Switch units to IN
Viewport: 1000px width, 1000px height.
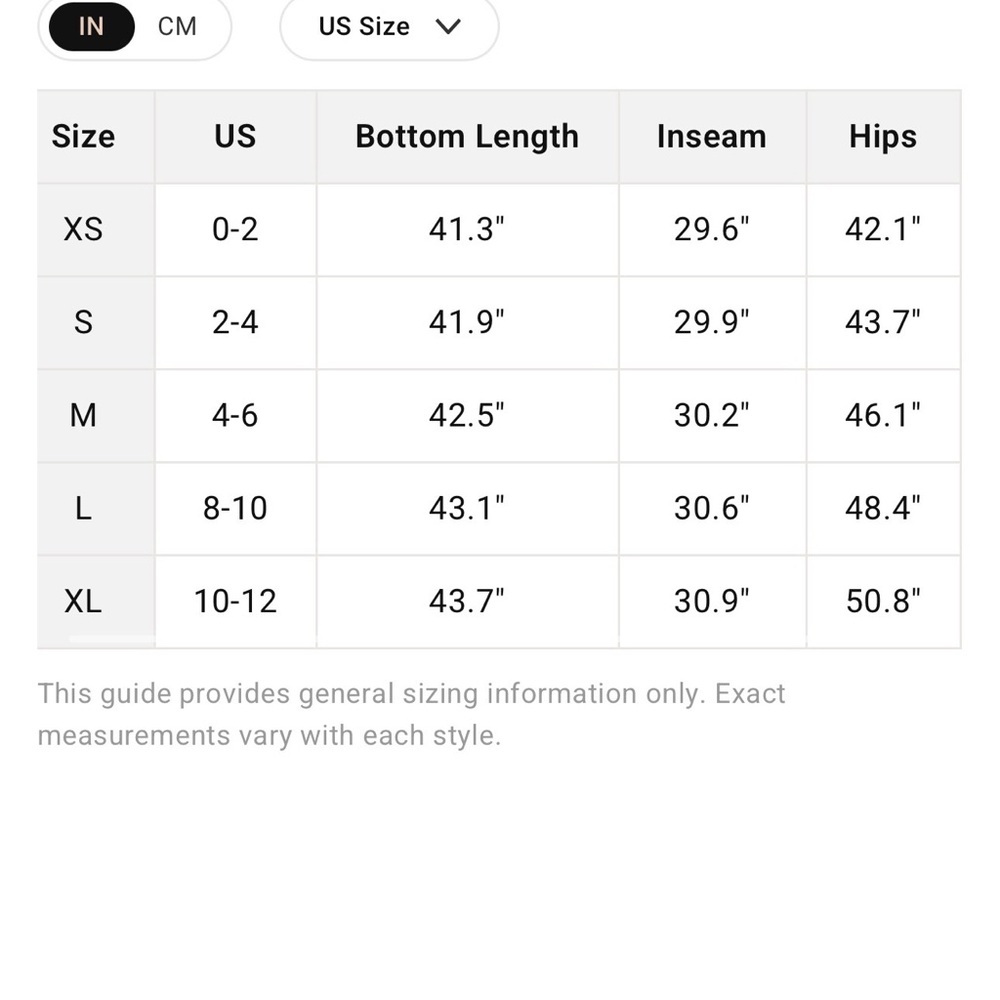click(91, 27)
